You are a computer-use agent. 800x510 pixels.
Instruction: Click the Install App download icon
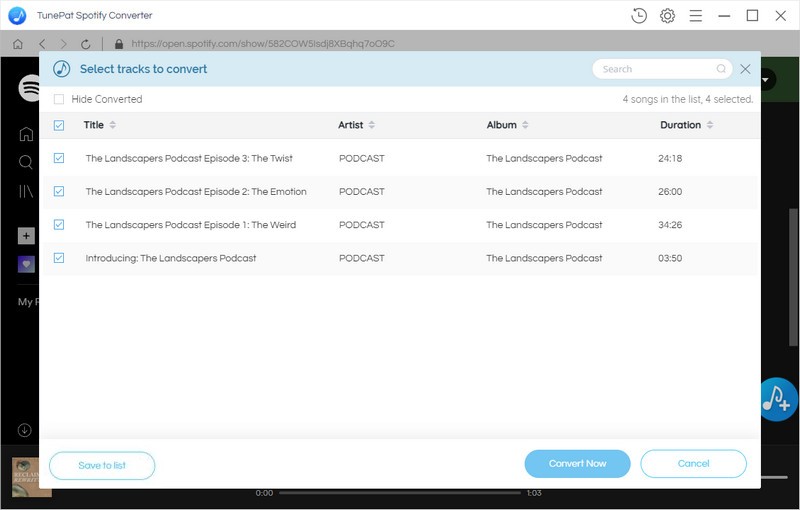click(x=24, y=430)
